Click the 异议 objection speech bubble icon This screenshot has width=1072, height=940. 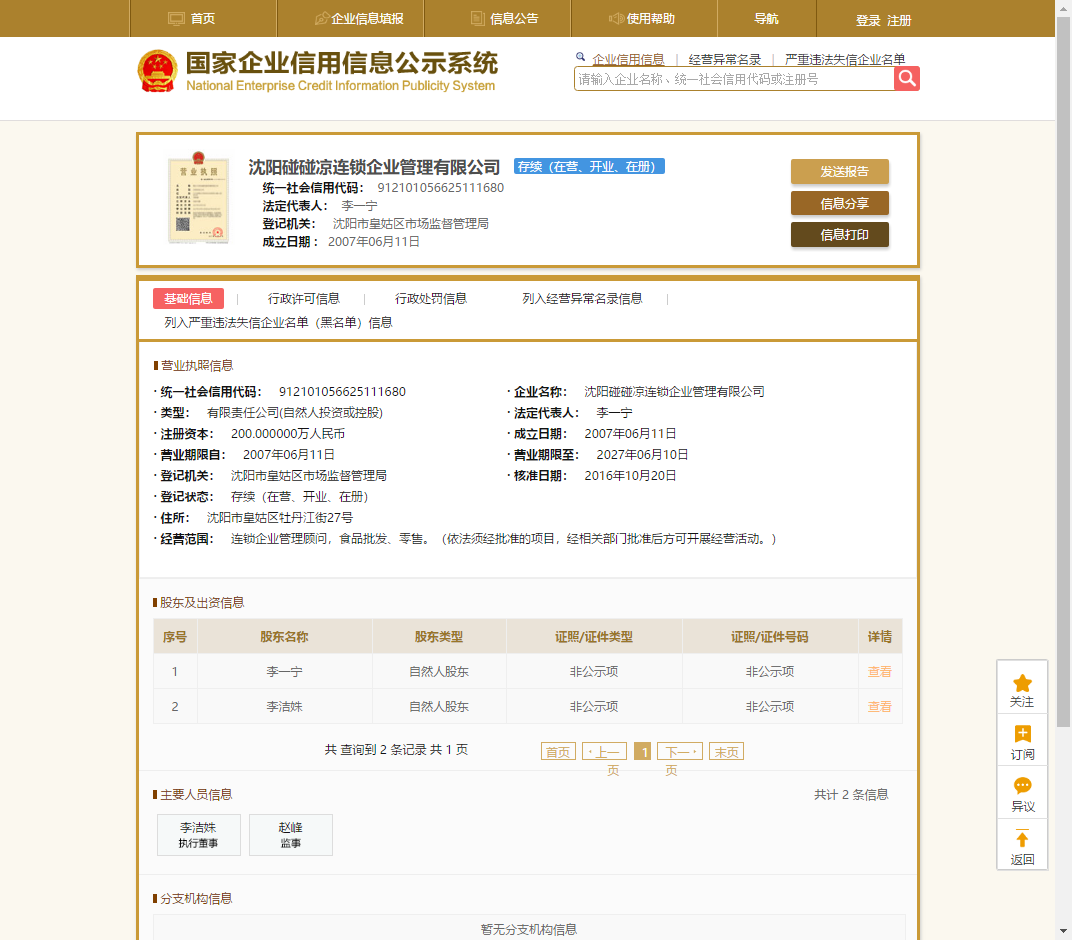[1022, 787]
